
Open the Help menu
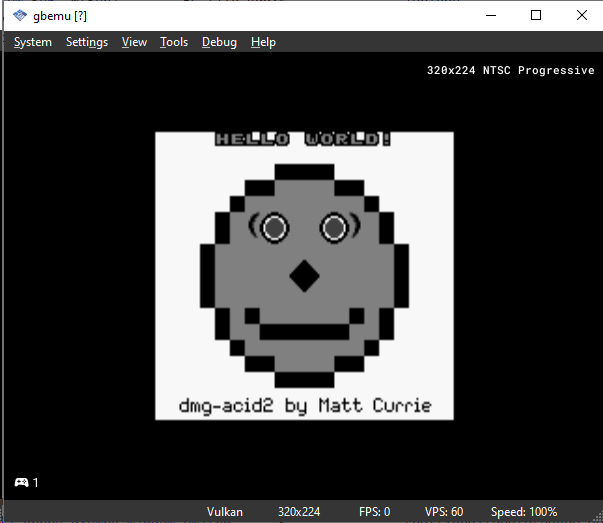tap(263, 42)
